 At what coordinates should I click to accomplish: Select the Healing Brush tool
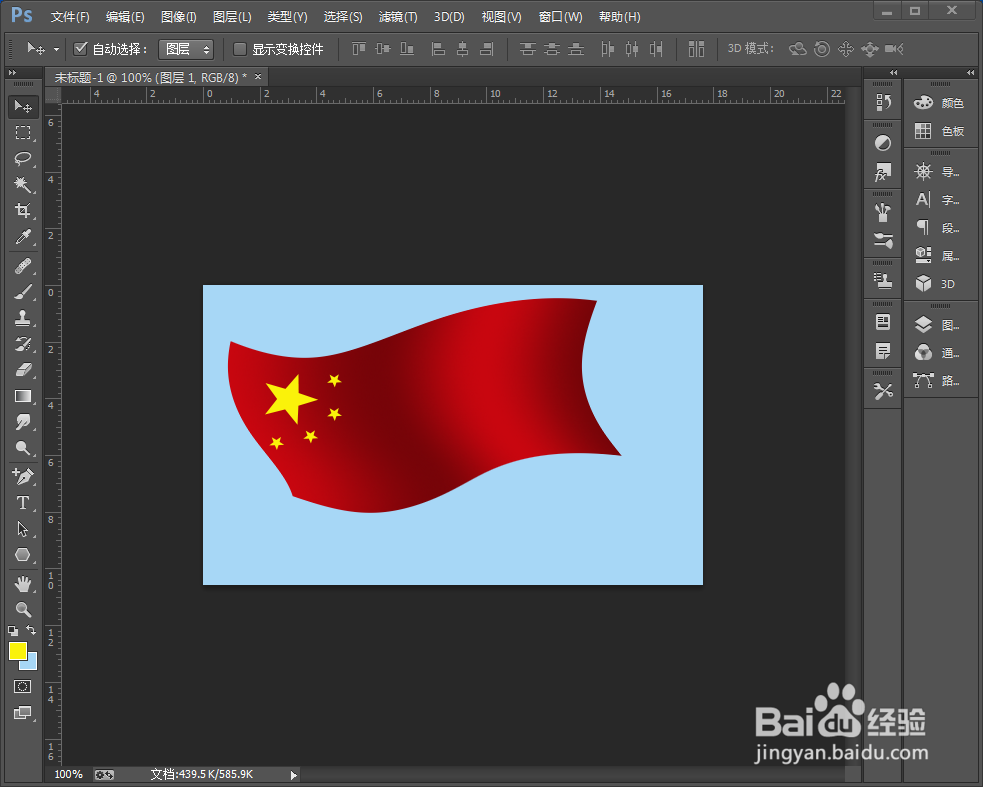click(23, 266)
